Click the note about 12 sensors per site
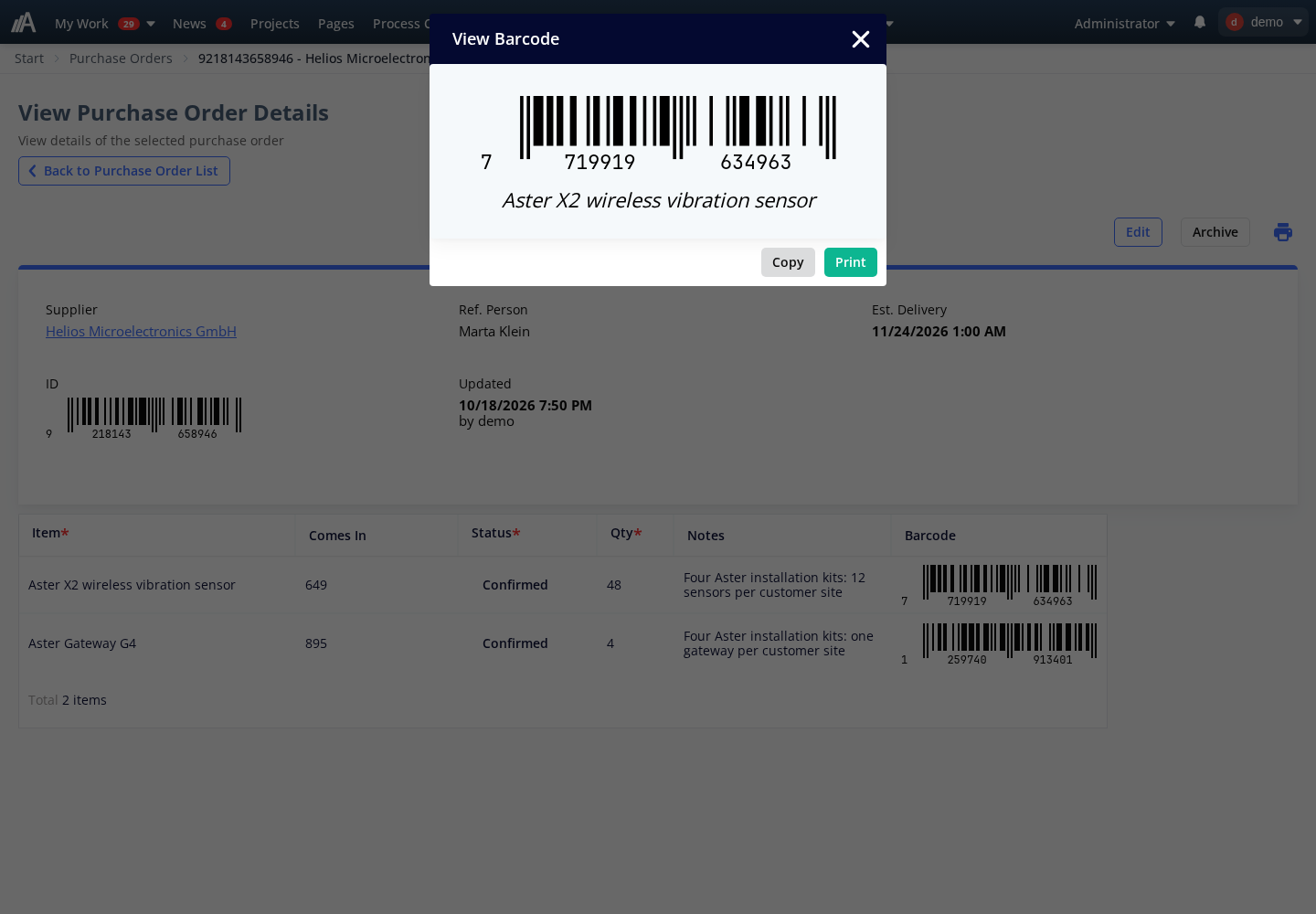 [775, 585]
